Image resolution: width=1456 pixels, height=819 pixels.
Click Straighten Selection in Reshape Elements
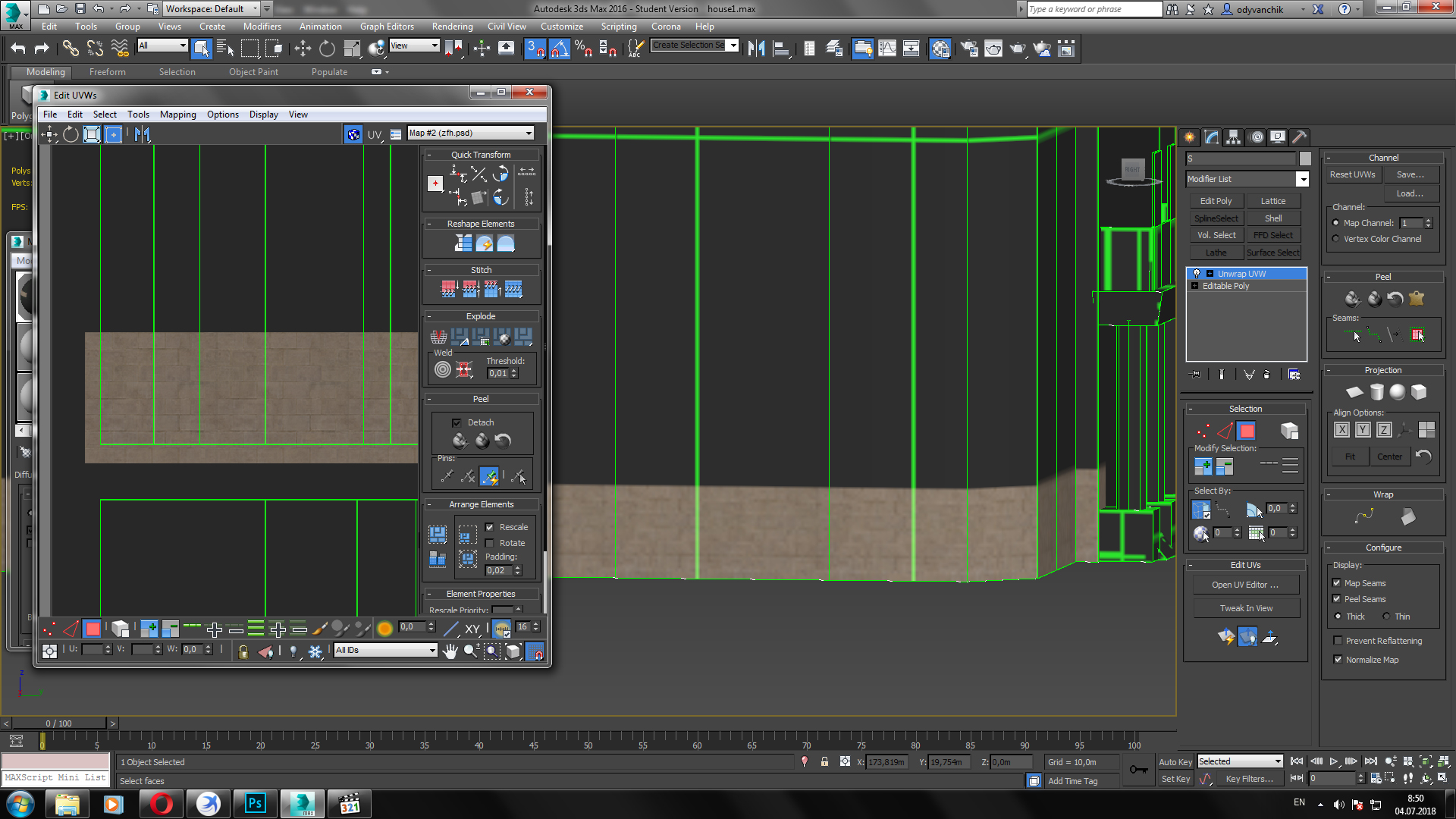[463, 243]
